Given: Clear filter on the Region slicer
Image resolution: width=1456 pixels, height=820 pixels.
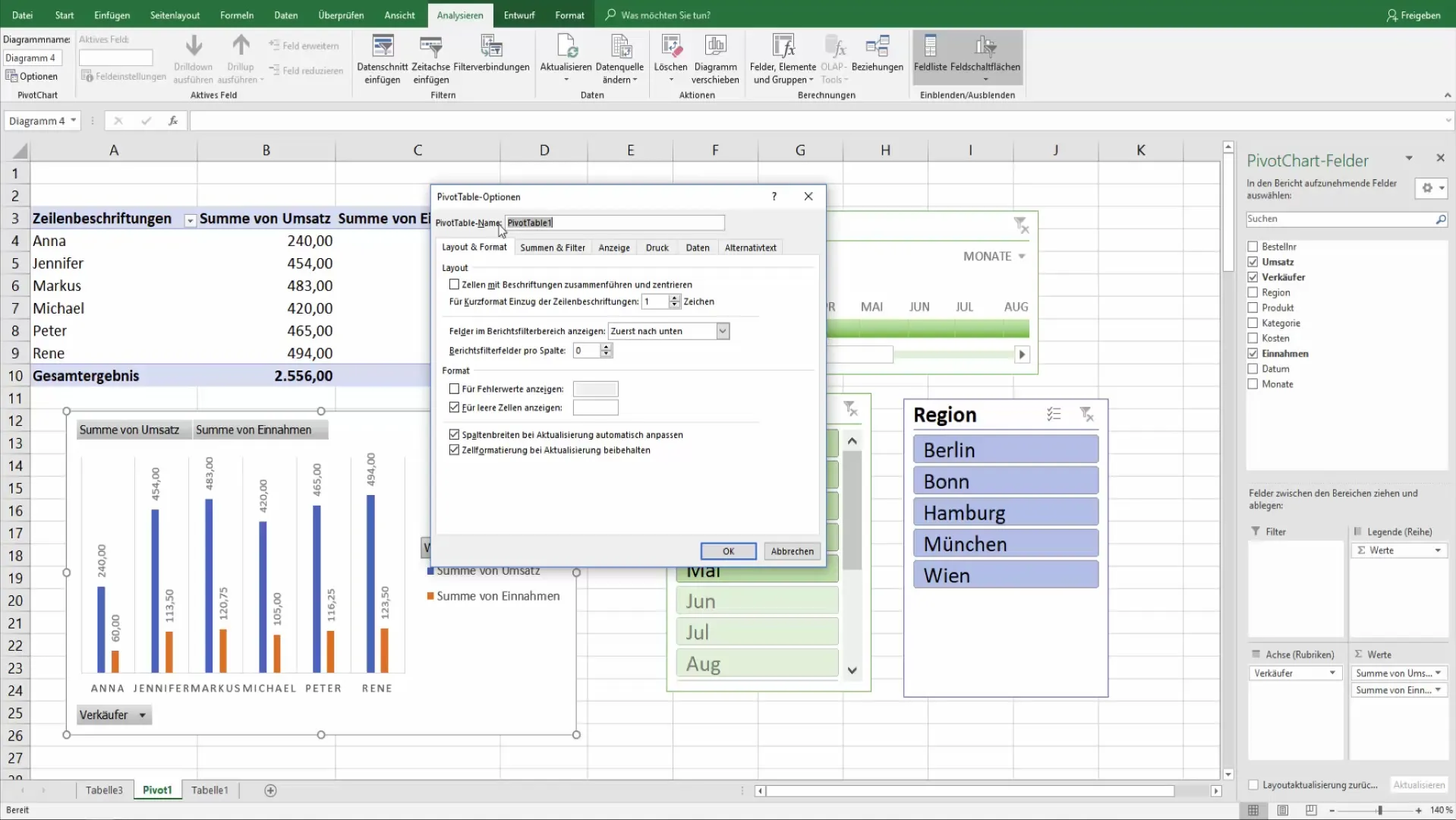Looking at the screenshot, I should coord(1087,415).
